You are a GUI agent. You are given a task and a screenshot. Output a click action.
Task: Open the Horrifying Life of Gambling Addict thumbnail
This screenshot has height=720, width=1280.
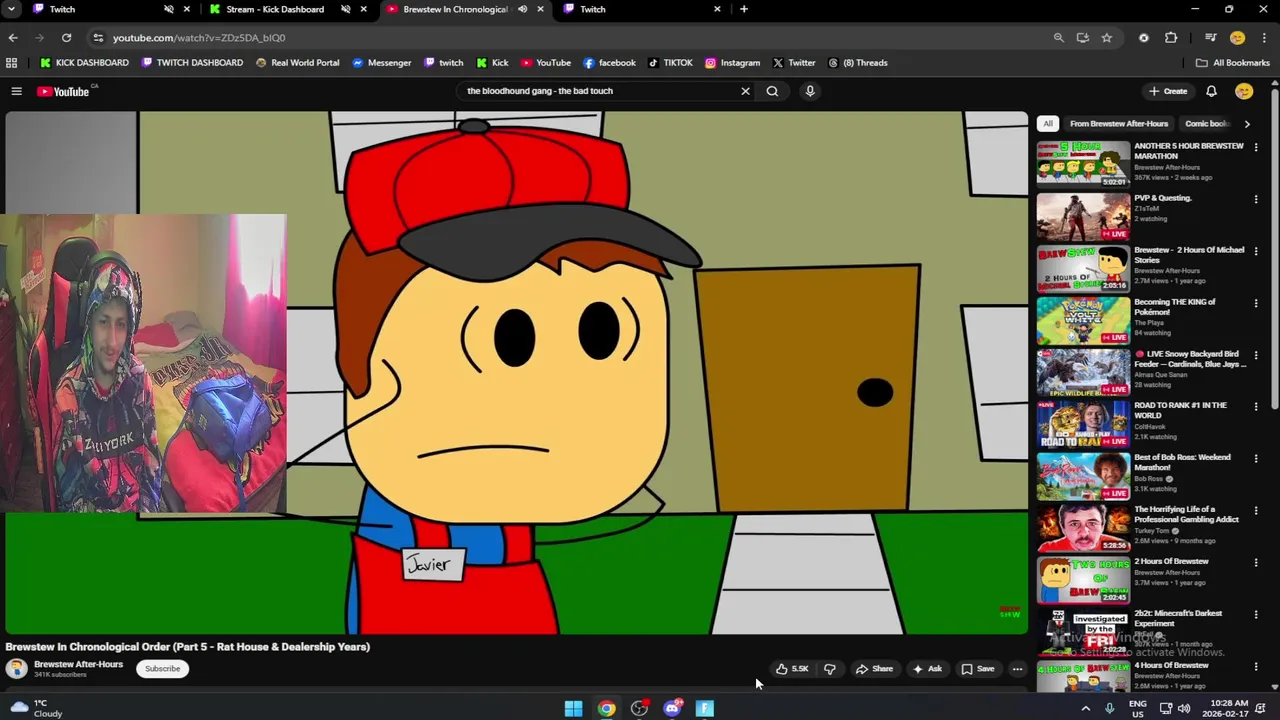[1083, 528]
